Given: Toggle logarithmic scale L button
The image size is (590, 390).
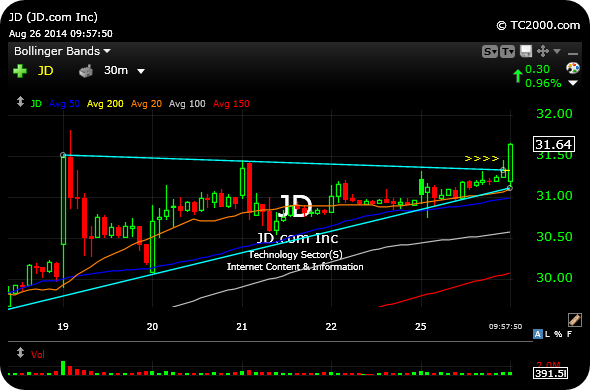Looking at the screenshot, I should click(547, 334).
